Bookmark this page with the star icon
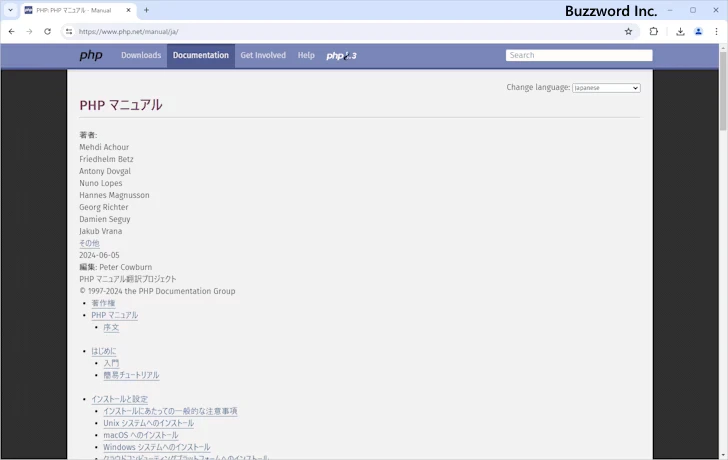The height and width of the screenshot is (460, 728). [x=628, y=32]
